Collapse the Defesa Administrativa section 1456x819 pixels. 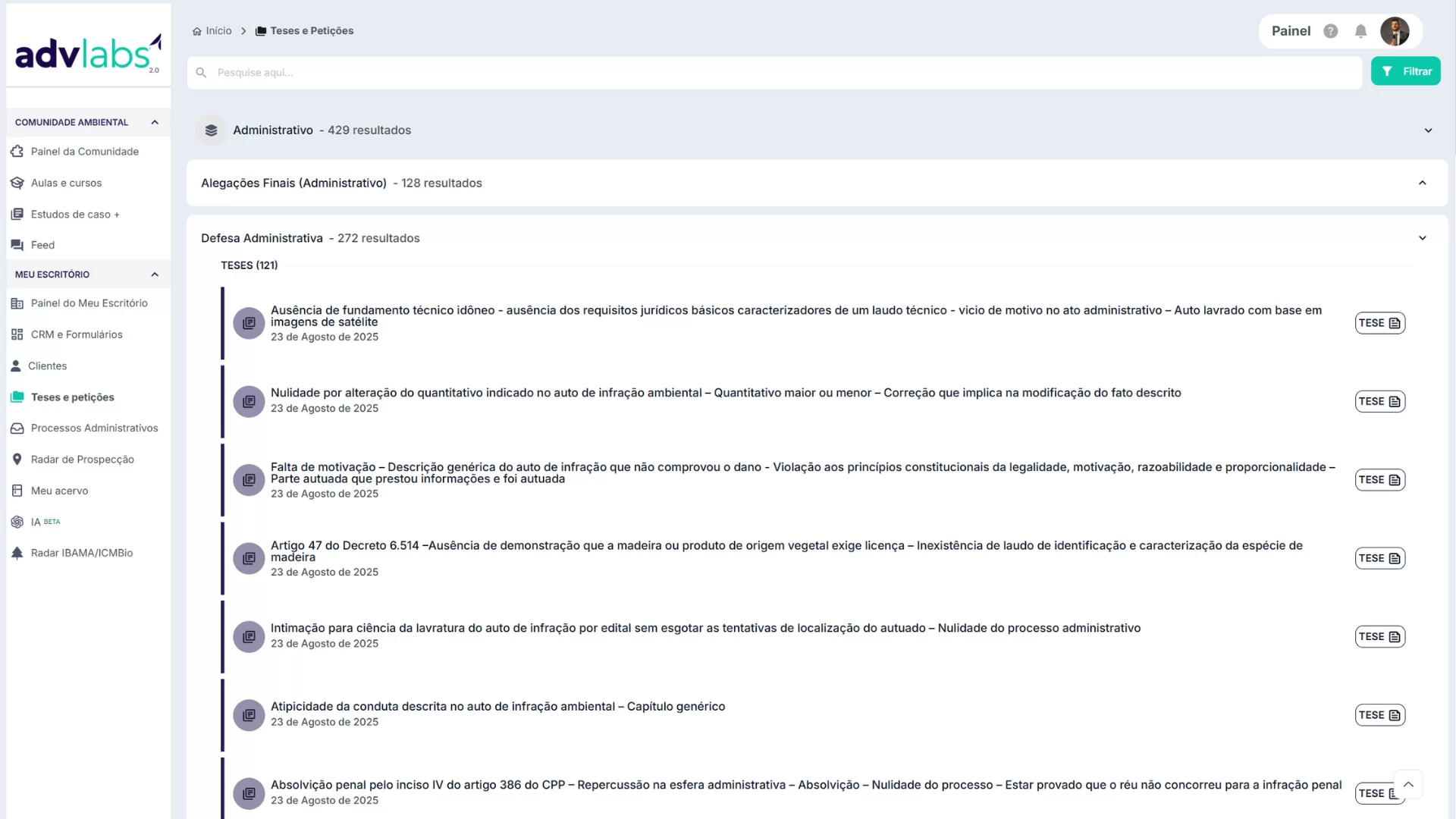coord(1422,238)
